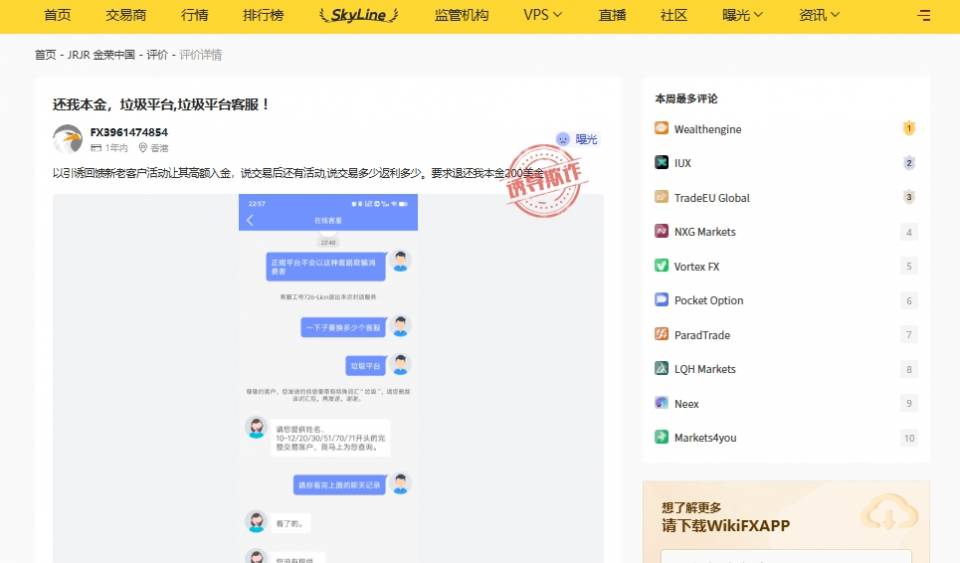Click the Wealthengine broker logo icon

661,128
